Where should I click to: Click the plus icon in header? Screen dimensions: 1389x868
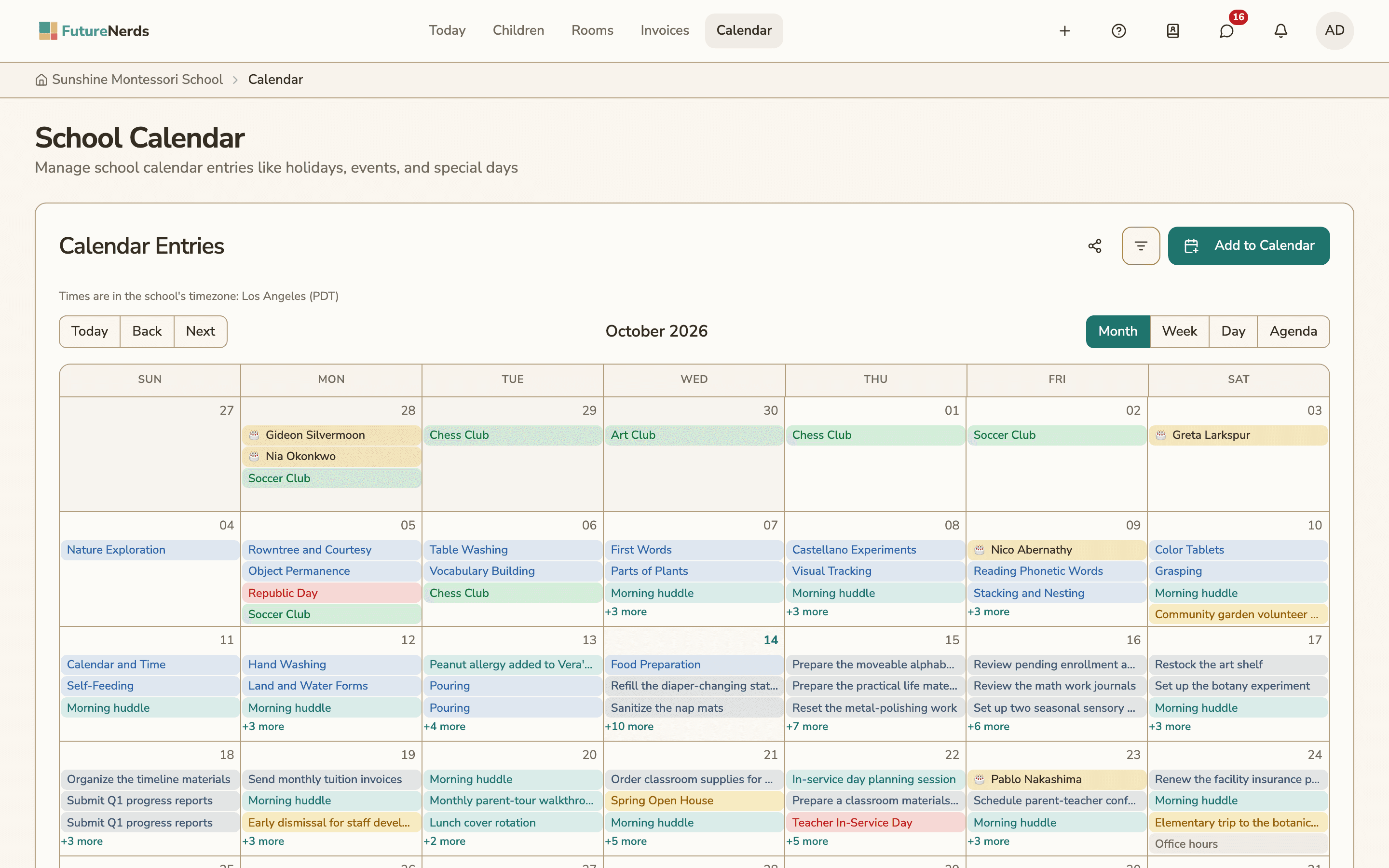[1065, 31]
